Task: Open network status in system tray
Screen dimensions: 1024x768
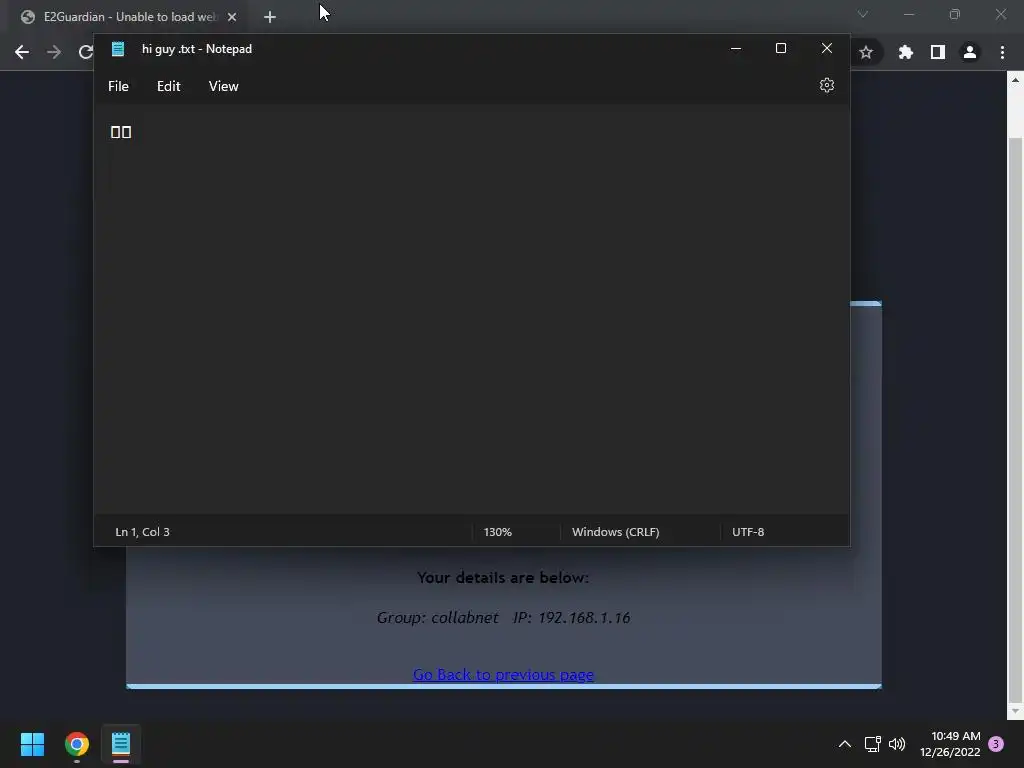Action: 872,744
